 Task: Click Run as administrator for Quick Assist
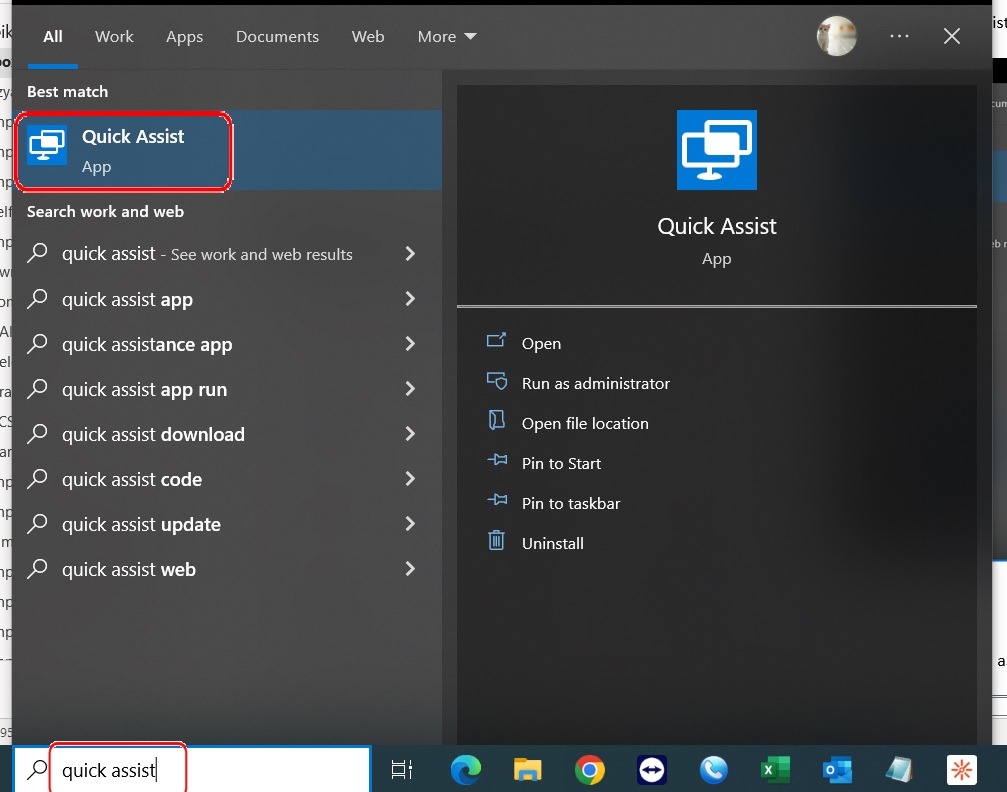coord(595,383)
